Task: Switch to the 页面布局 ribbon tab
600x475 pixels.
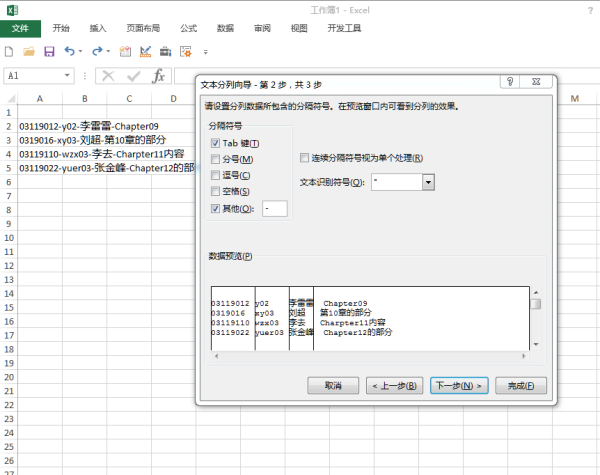Action: coord(143,29)
